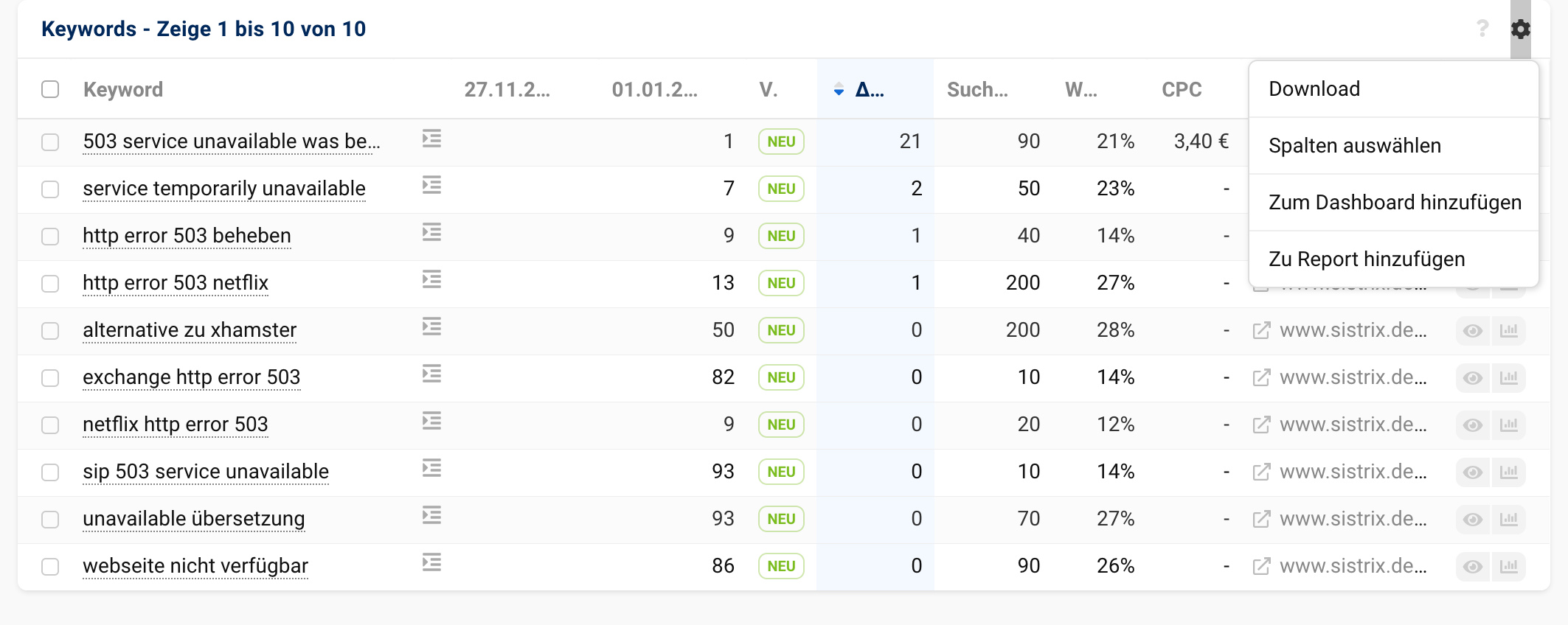This screenshot has height=625, width=1568.
Task: Tick the select-all checkbox in table header
Action: 50,89
